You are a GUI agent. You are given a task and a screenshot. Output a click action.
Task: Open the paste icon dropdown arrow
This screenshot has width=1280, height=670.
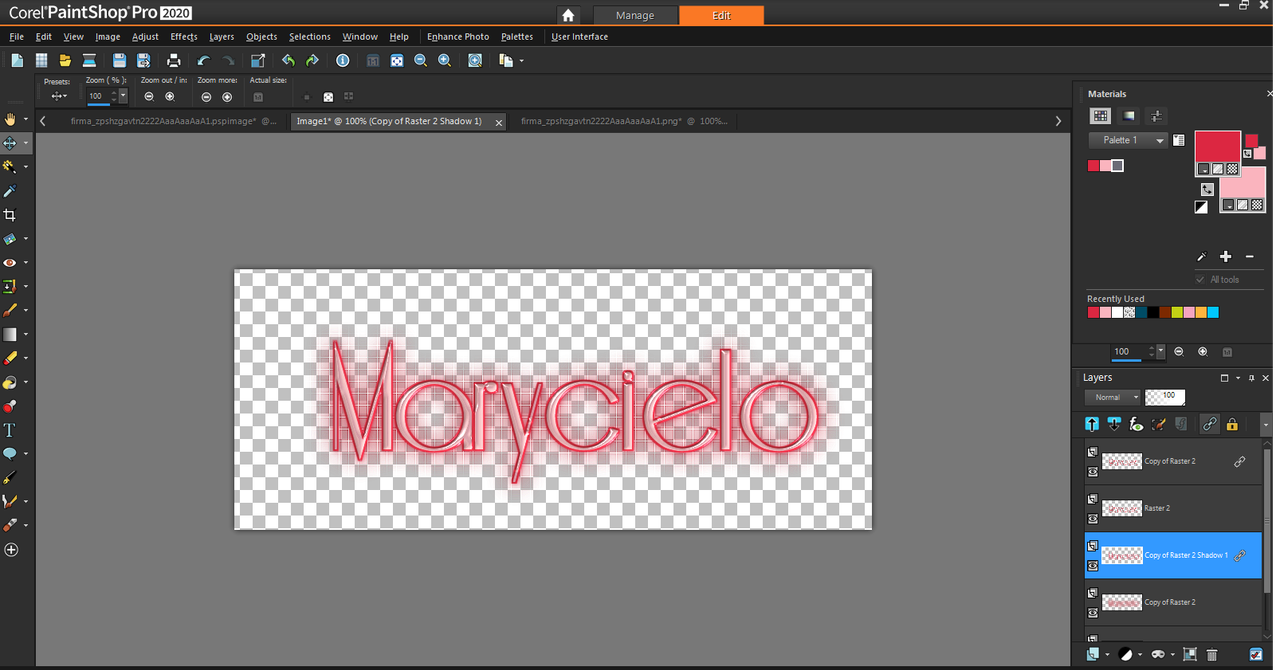[521, 61]
